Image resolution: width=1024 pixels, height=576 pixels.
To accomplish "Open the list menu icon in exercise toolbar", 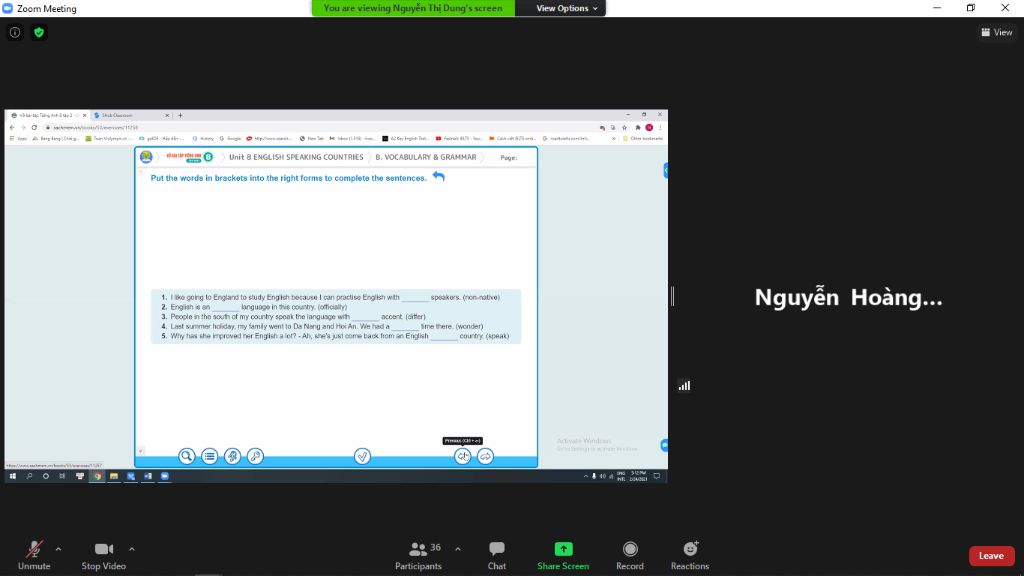I will tap(210, 456).
